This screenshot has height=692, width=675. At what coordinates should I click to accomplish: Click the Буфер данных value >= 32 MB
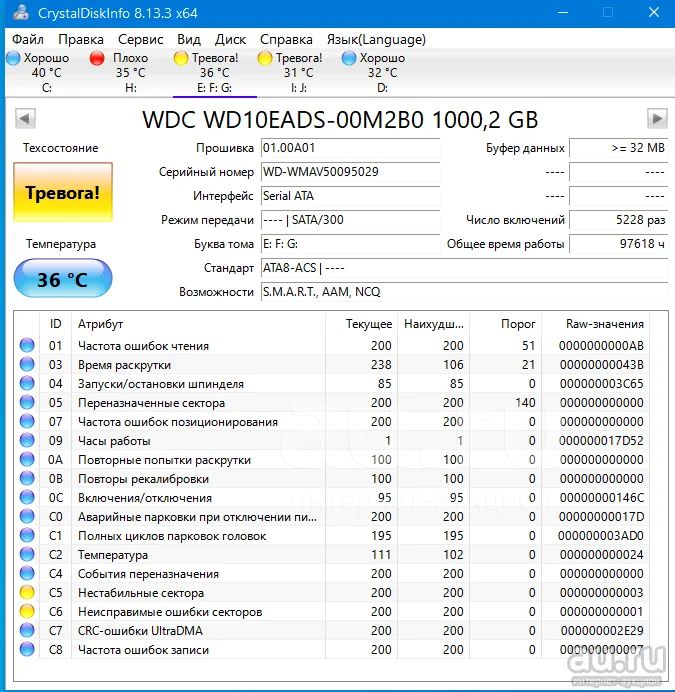(618, 148)
